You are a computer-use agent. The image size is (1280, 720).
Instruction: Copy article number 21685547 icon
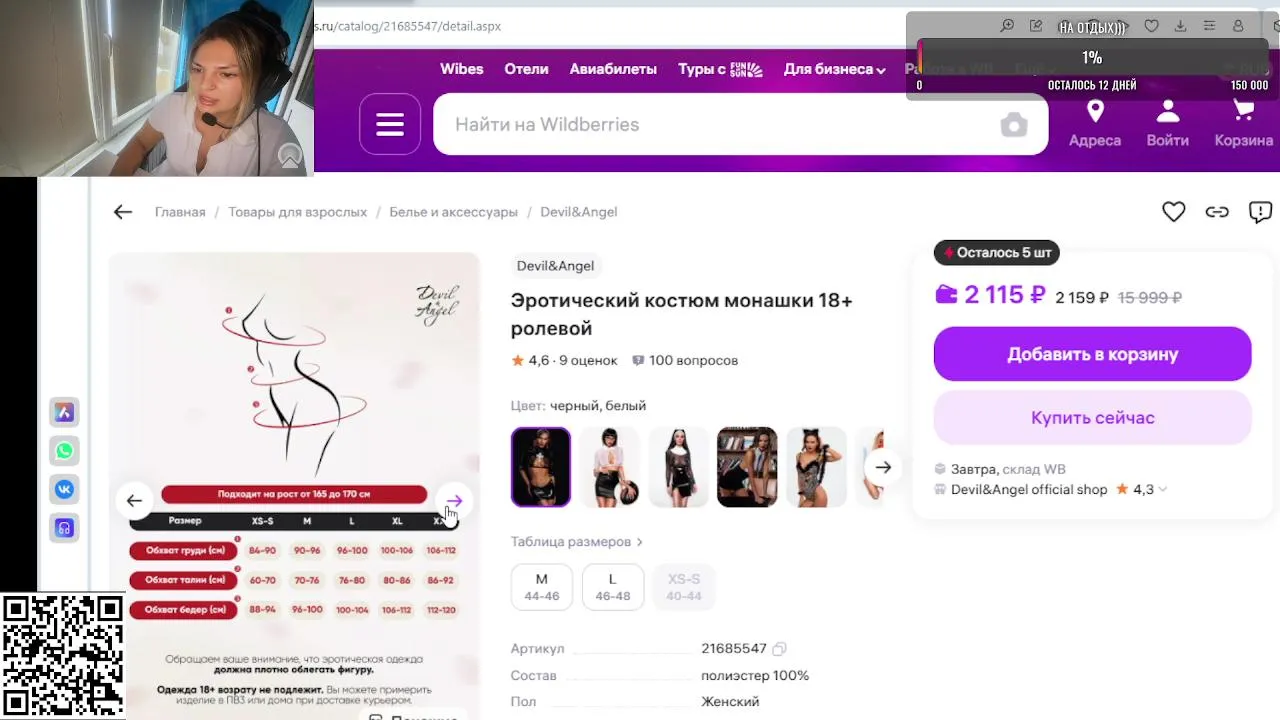(780, 649)
